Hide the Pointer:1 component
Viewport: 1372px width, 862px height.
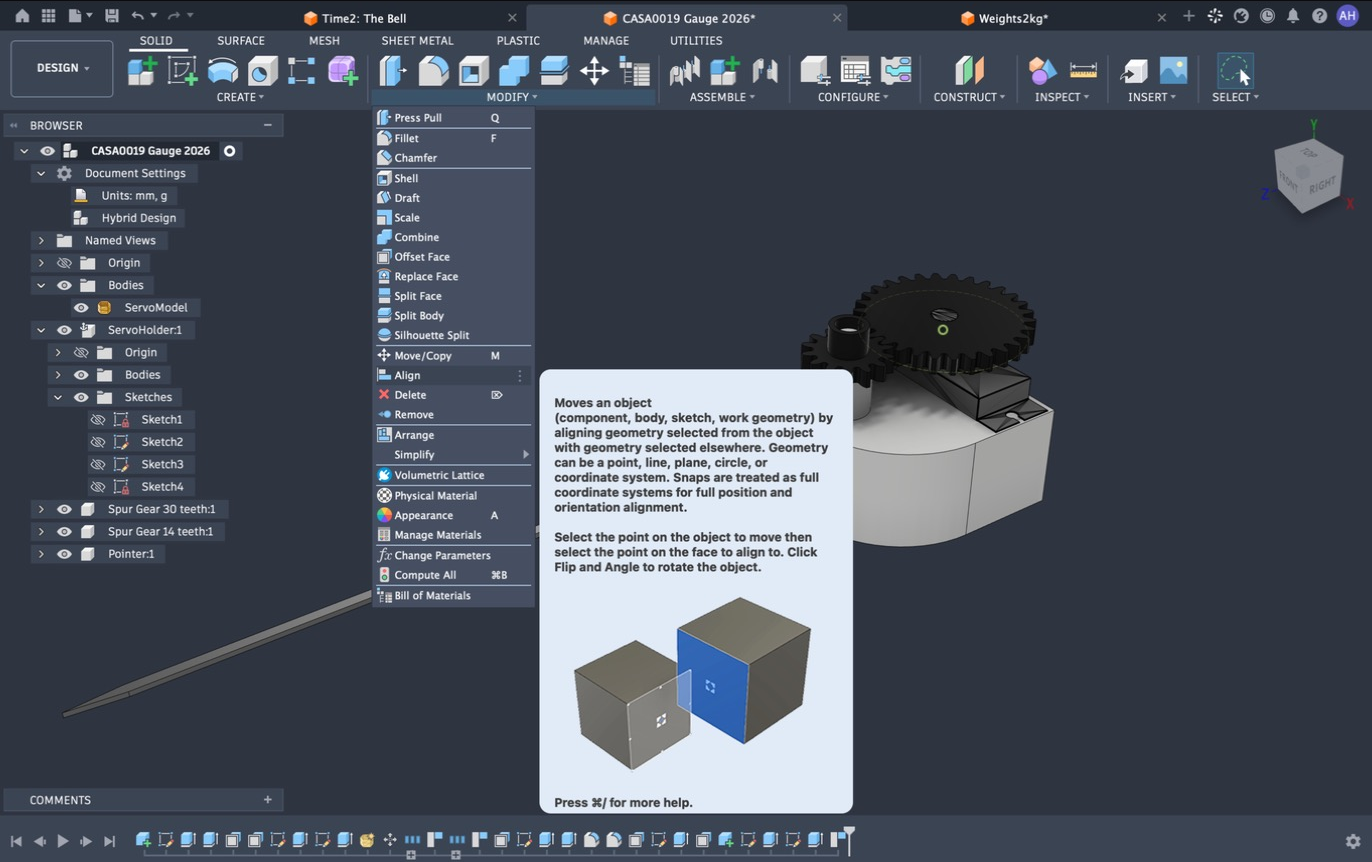tap(64, 554)
